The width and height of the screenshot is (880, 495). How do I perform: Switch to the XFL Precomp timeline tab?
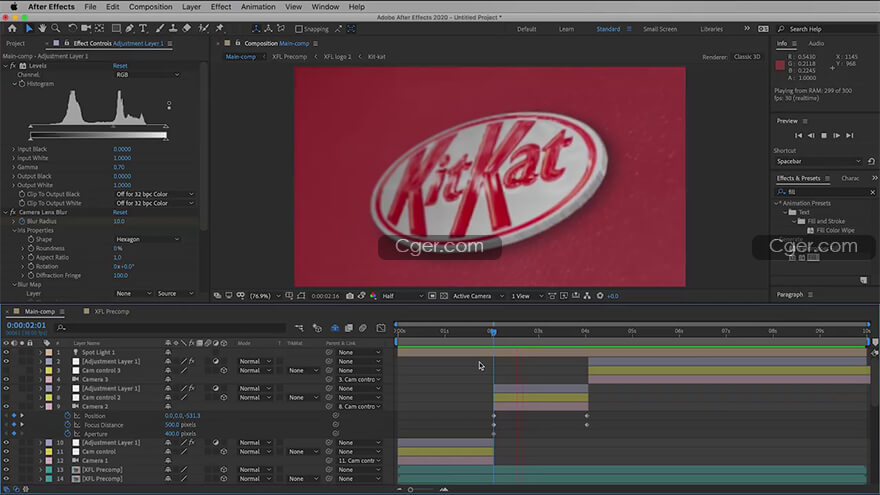point(112,312)
